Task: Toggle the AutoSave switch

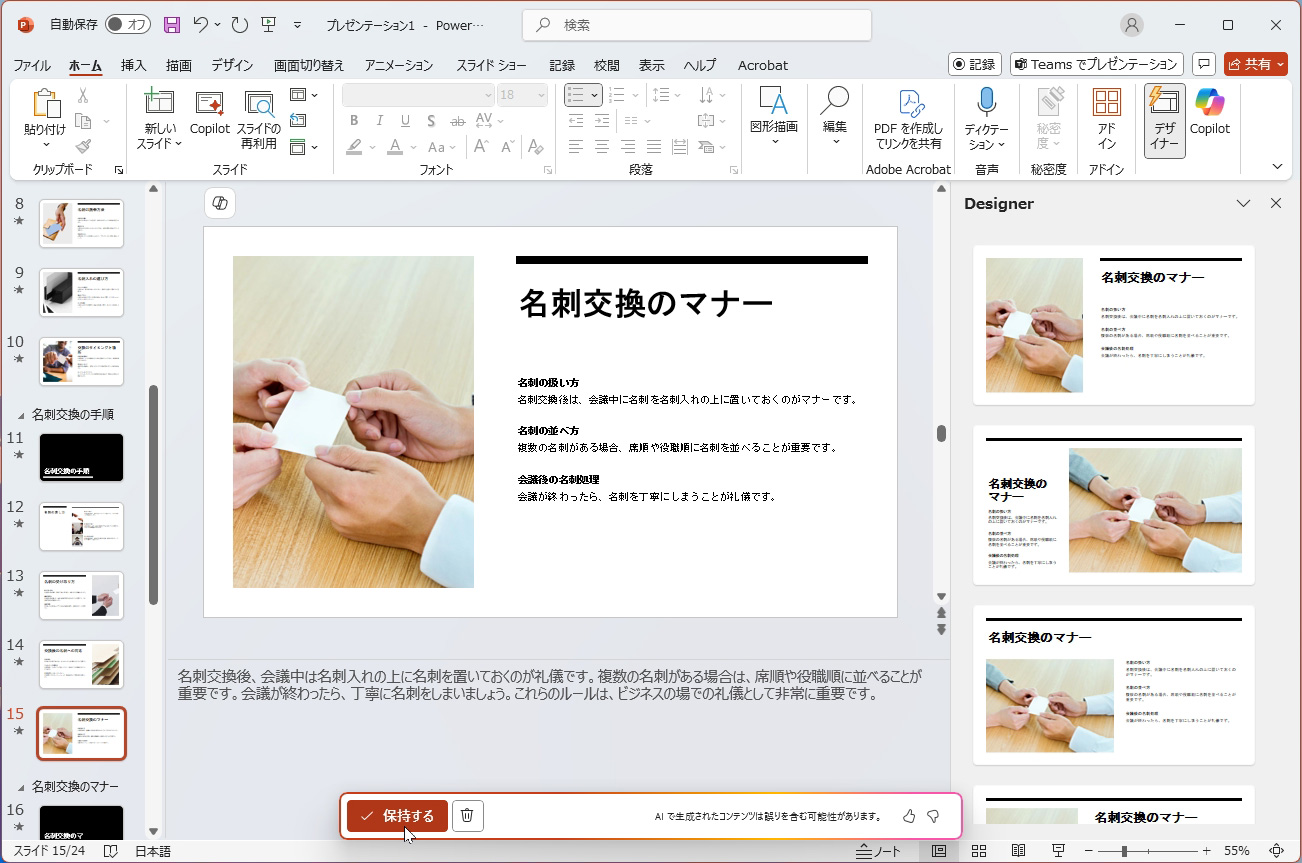Action: coord(127,25)
